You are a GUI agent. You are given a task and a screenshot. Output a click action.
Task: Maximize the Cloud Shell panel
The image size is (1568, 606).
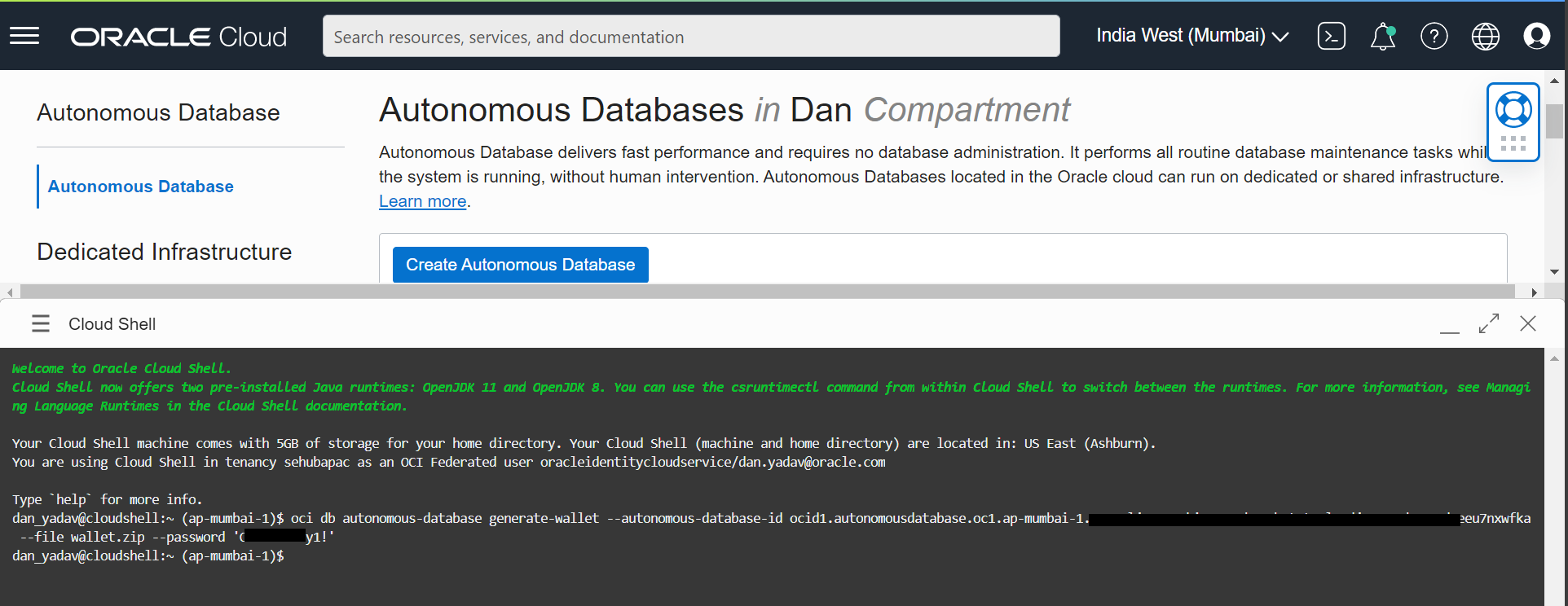1489,324
